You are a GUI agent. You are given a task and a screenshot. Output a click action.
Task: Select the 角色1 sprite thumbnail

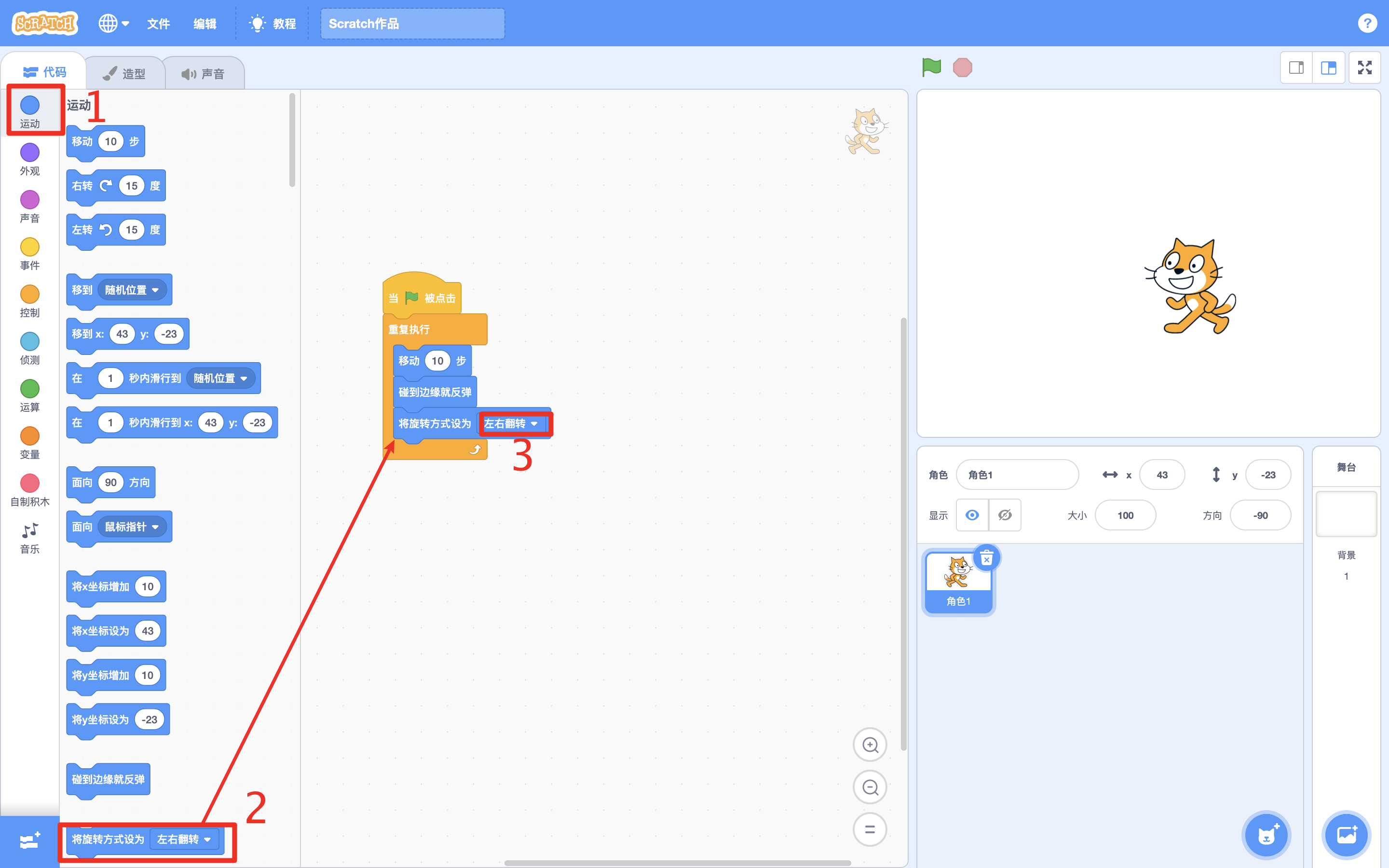point(958,582)
